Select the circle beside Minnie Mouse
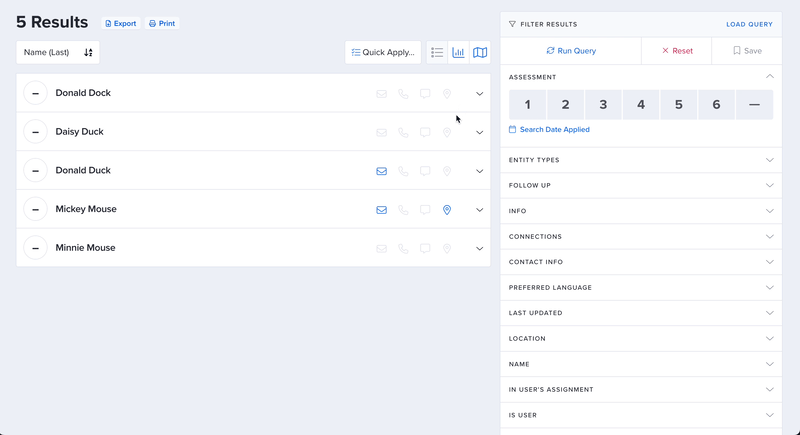The height and width of the screenshot is (435, 800). (35, 248)
